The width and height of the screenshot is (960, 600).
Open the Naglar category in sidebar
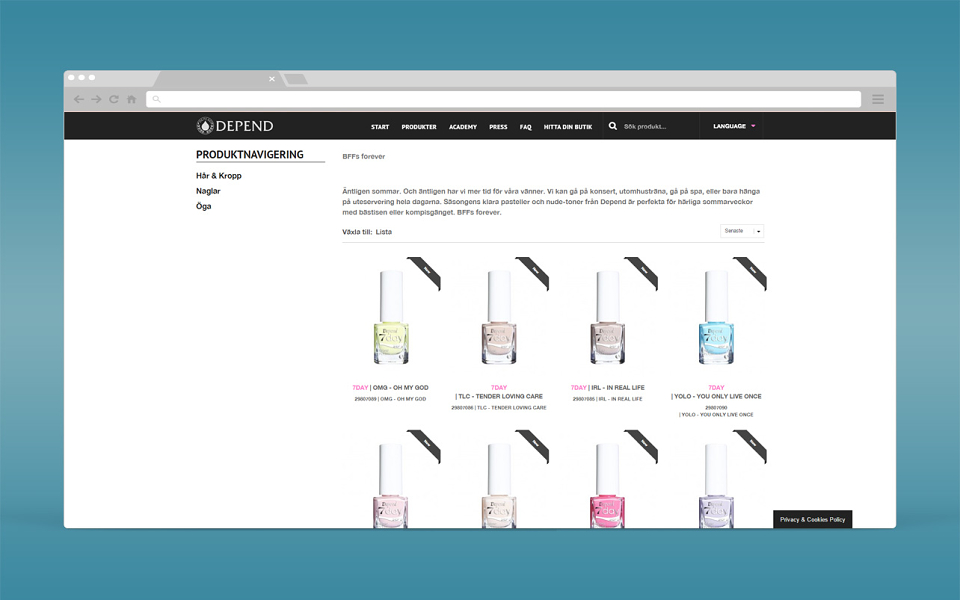(208, 191)
